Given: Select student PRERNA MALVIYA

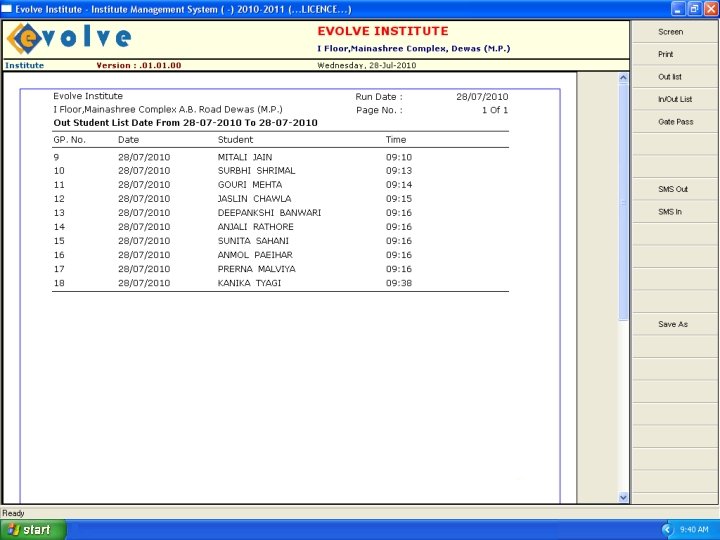Looking at the screenshot, I should [x=256, y=269].
